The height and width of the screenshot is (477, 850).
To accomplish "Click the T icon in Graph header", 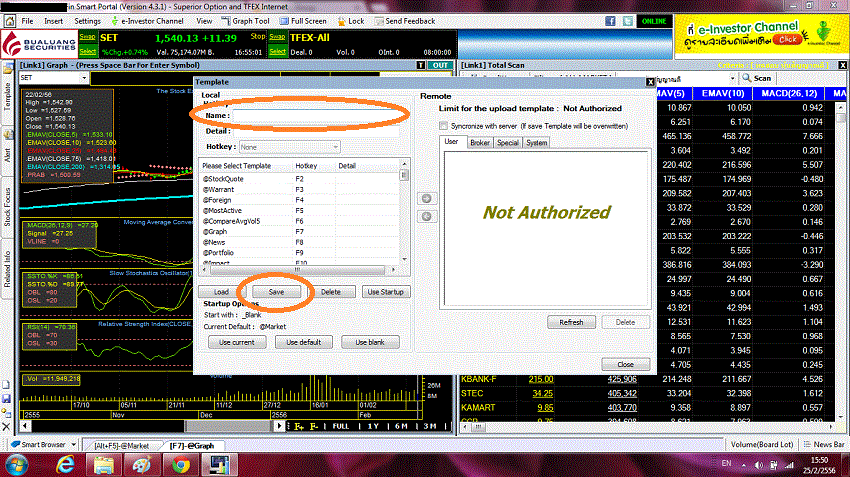I will pos(421,65).
